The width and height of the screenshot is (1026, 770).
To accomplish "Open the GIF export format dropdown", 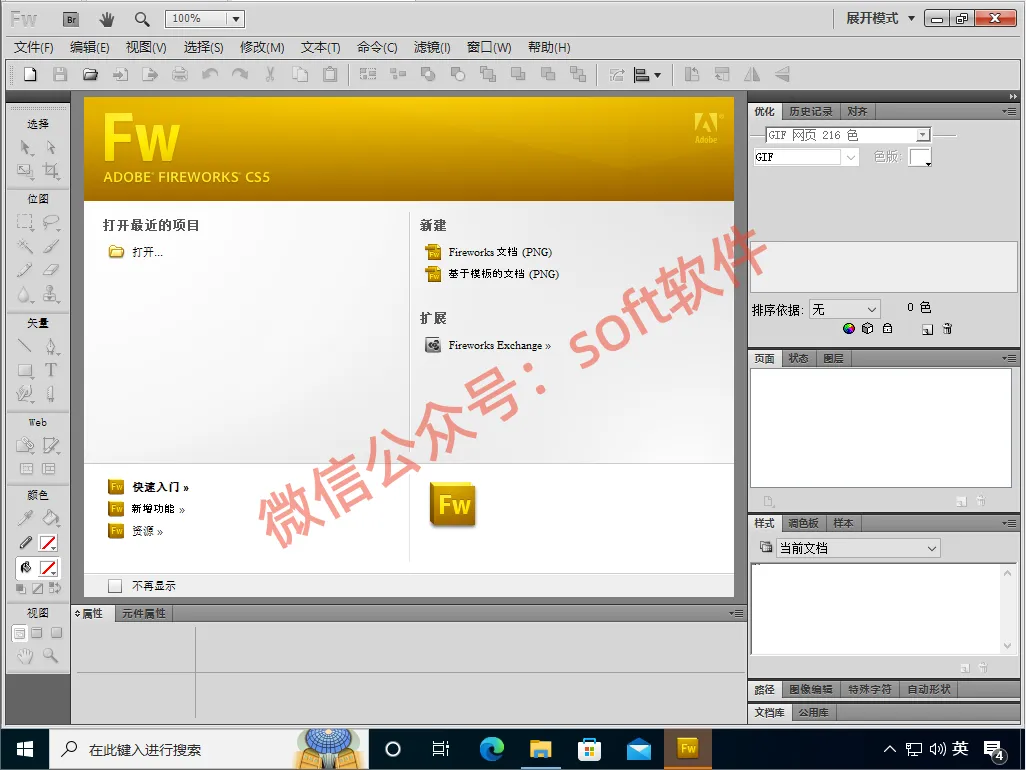I will click(850, 157).
